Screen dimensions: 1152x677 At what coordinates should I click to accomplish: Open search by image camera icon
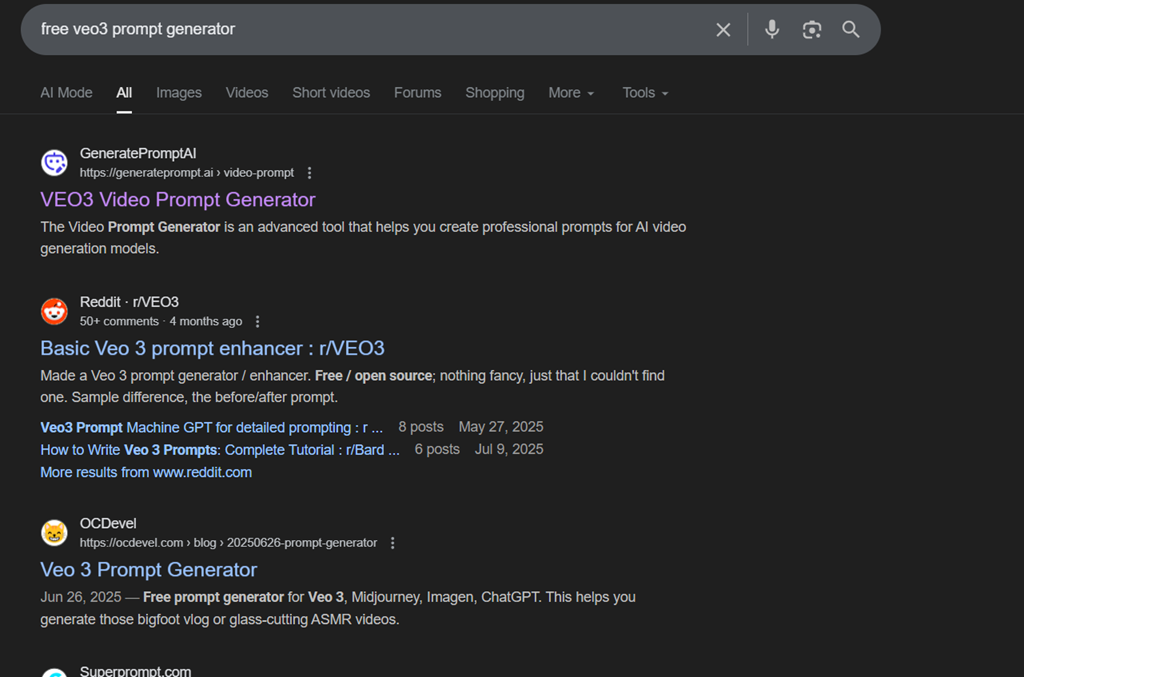point(811,29)
